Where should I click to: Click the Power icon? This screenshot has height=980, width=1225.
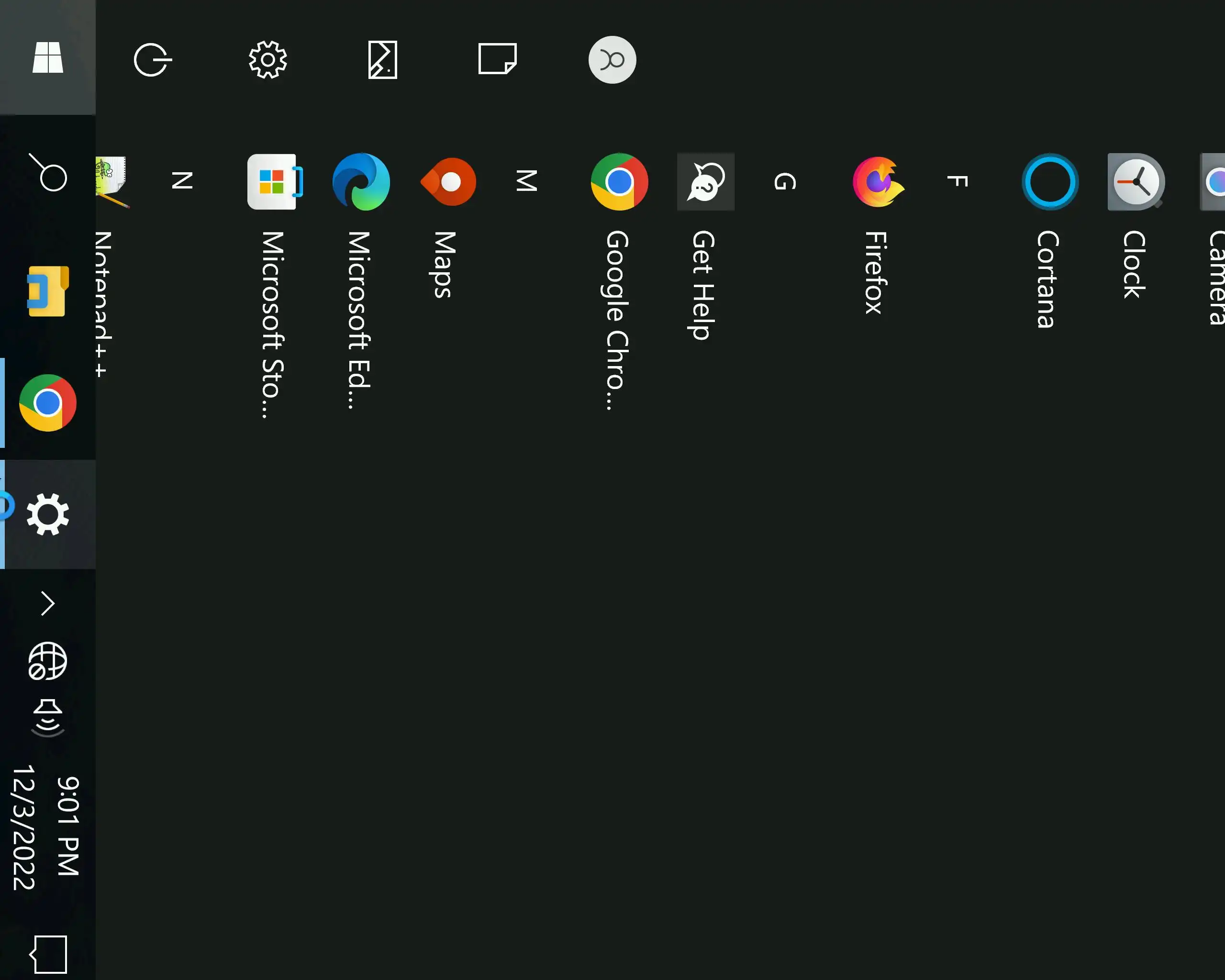pyautogui.click(x=153, y=60)
